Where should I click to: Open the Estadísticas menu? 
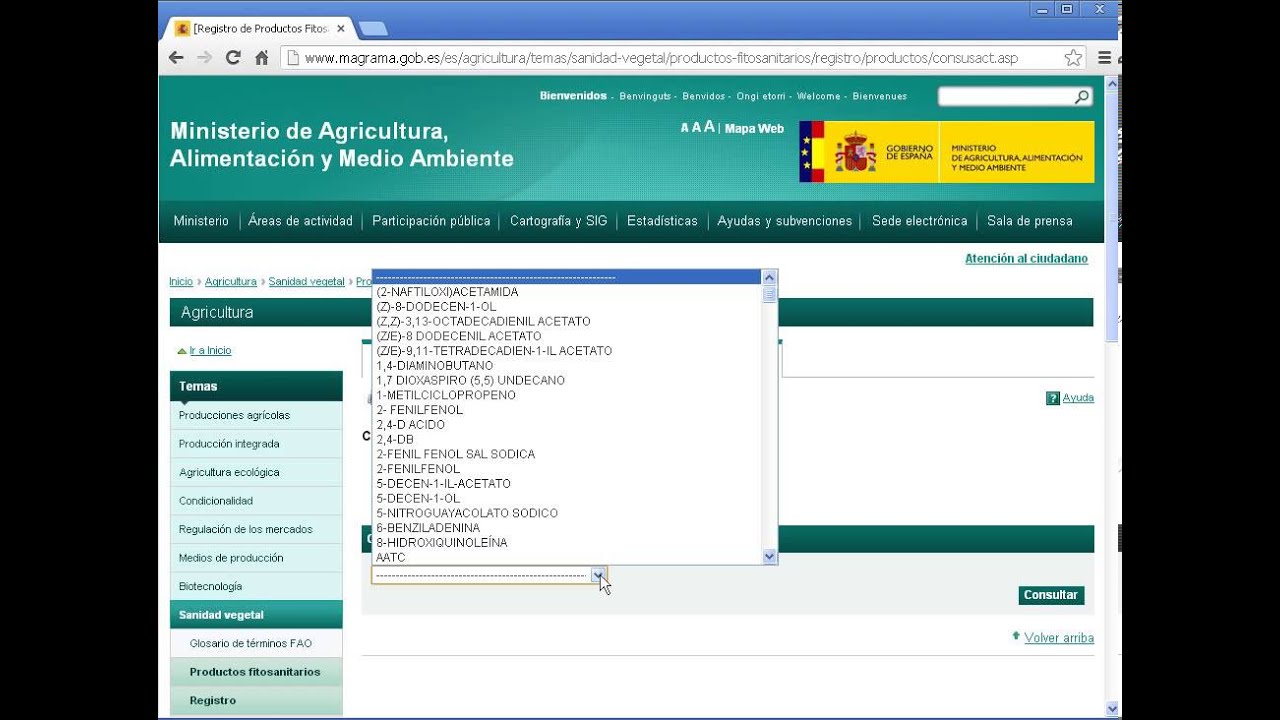point(662,221)
